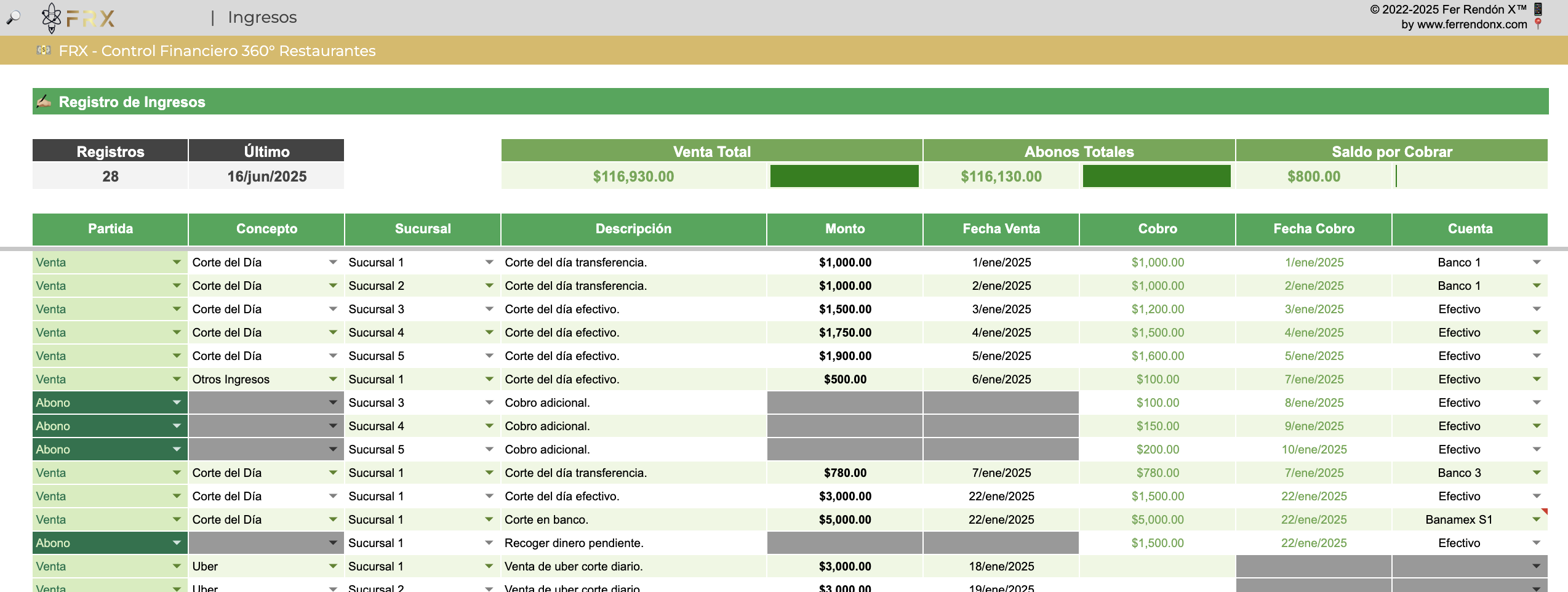Click the Fecha Venta column header

(x=1001, y=229)
